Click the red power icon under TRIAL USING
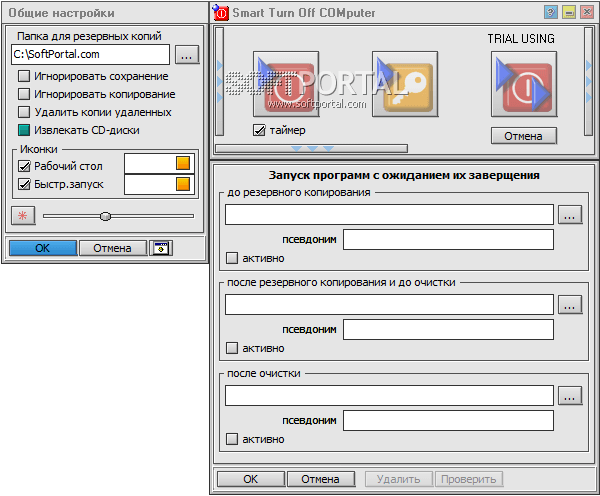Image resolution: width=600 pixels, height=496 pixels. pyautogui.click(x=524, y=84)
